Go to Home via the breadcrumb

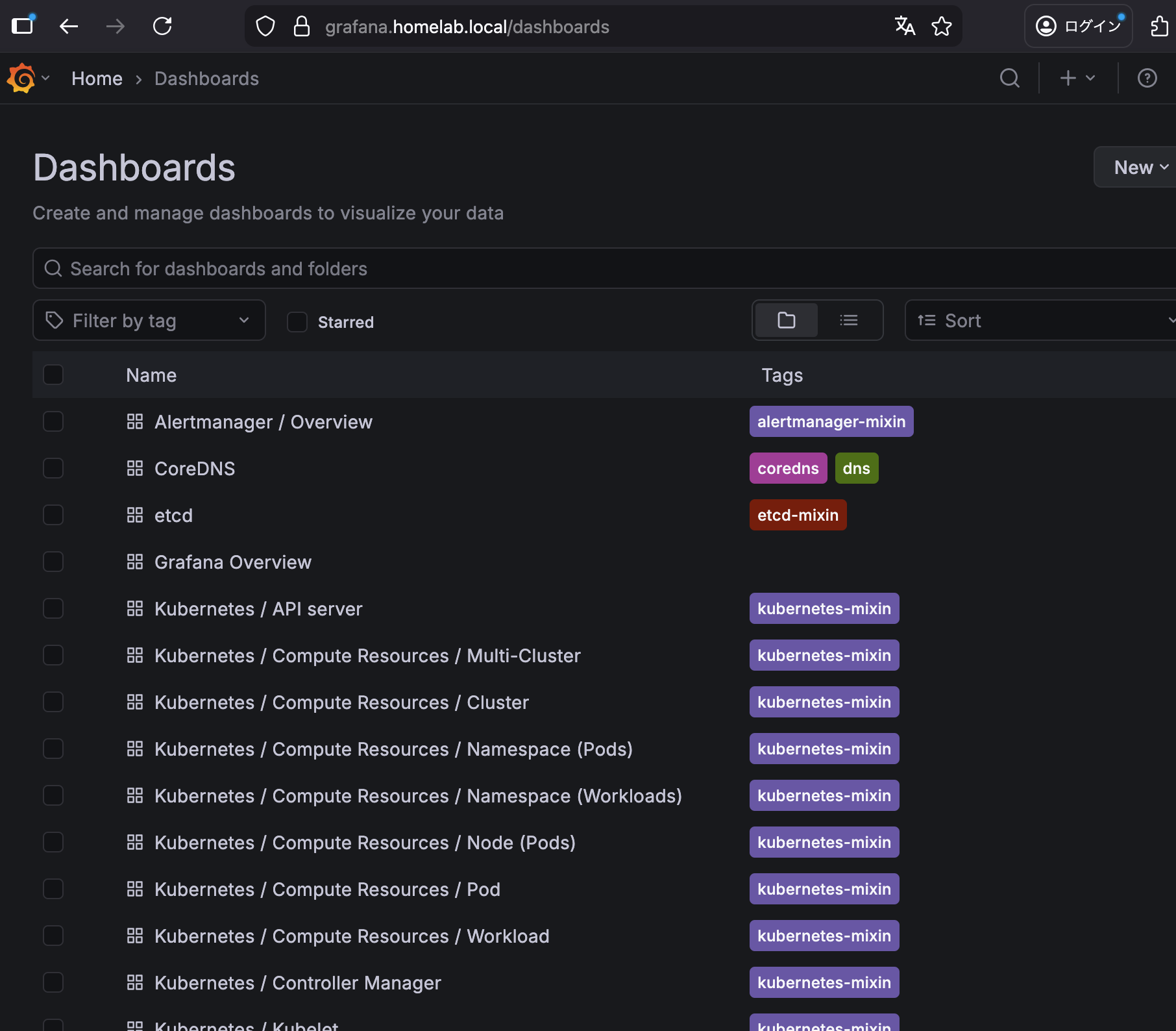pos(97,78)
